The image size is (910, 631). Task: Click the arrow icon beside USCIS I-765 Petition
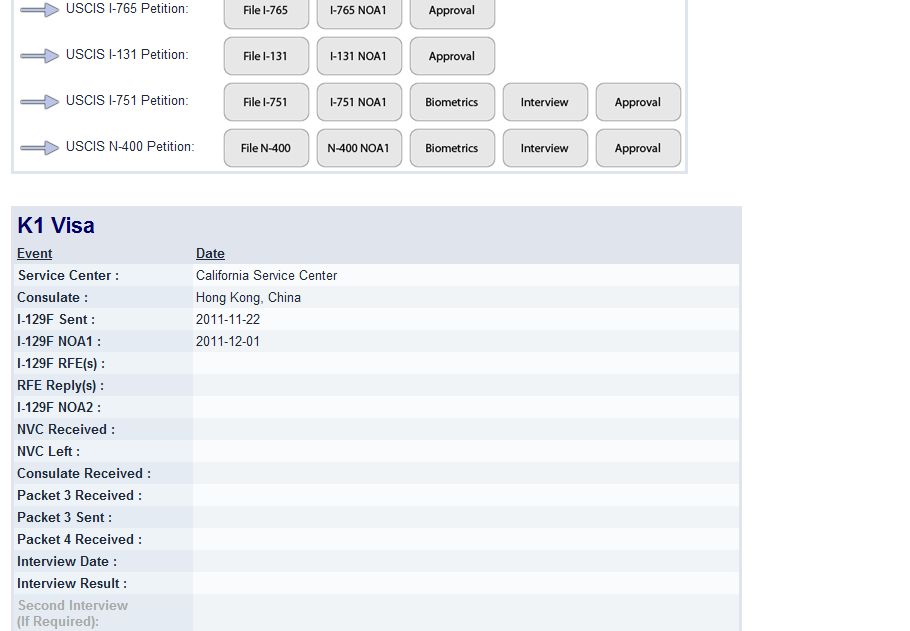tap(39, 10)
